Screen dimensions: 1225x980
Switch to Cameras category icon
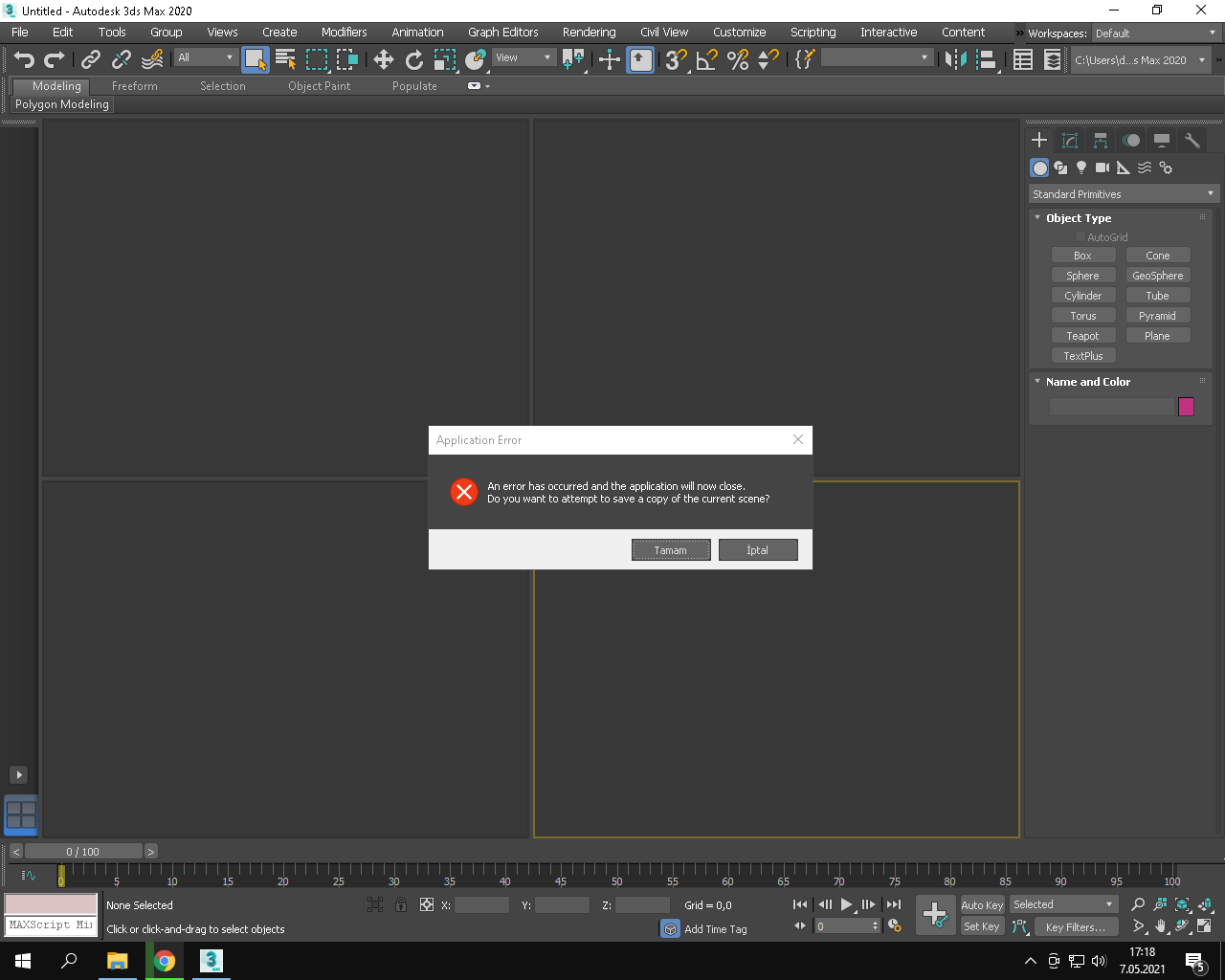point(1102,167)
